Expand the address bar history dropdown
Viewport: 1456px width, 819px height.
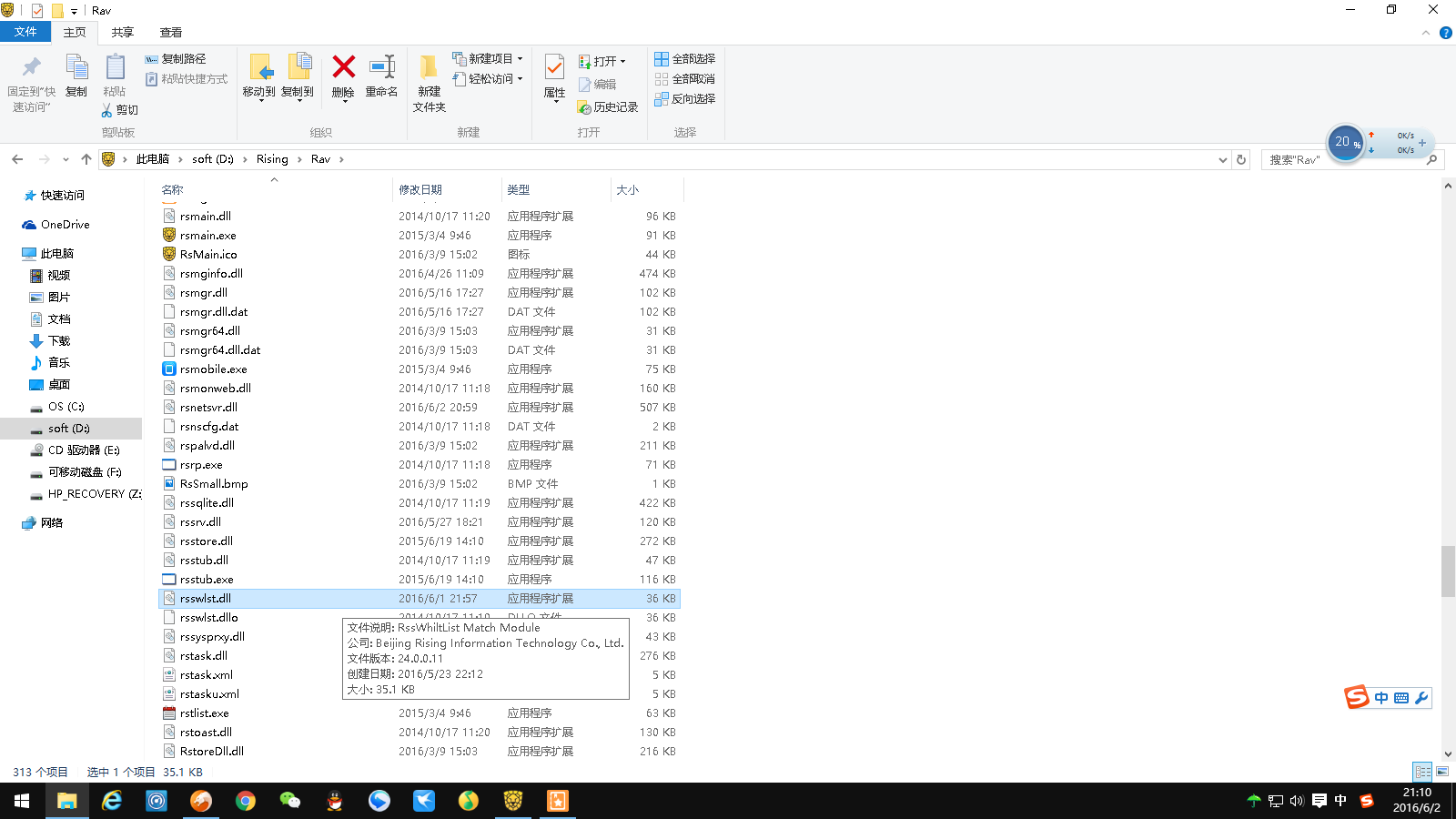coord(1222,159)
